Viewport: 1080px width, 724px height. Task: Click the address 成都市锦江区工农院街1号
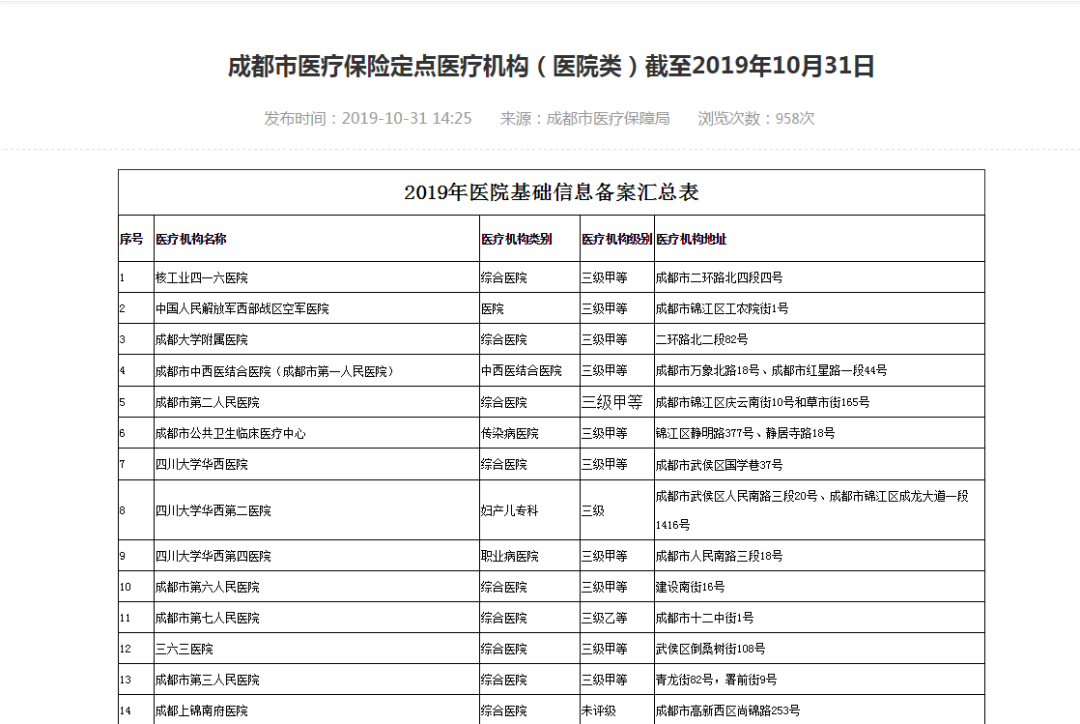[x=722, y=309]
